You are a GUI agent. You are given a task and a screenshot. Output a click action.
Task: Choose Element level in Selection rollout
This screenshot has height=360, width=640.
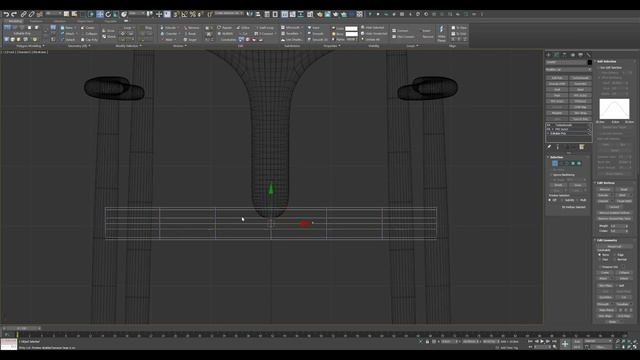point(579,163)
